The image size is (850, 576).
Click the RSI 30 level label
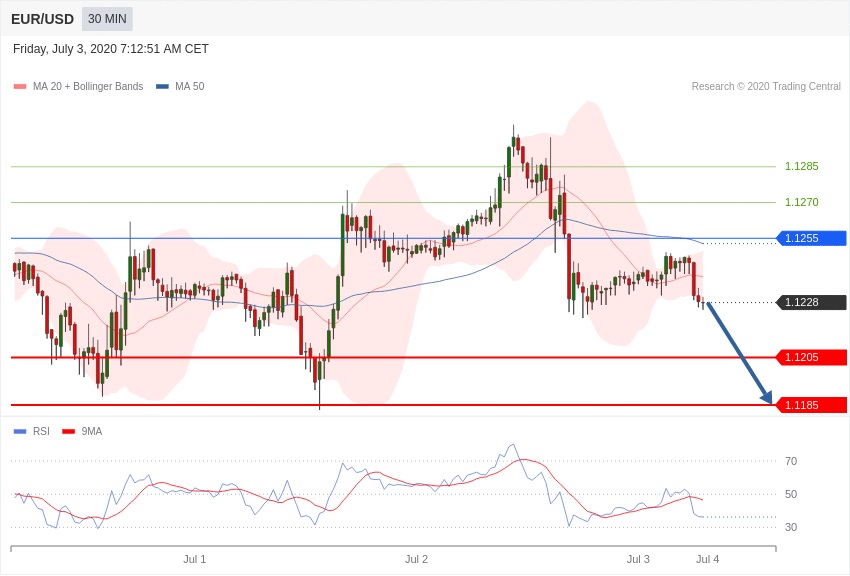pyautogui.click(x=791, y=527)
